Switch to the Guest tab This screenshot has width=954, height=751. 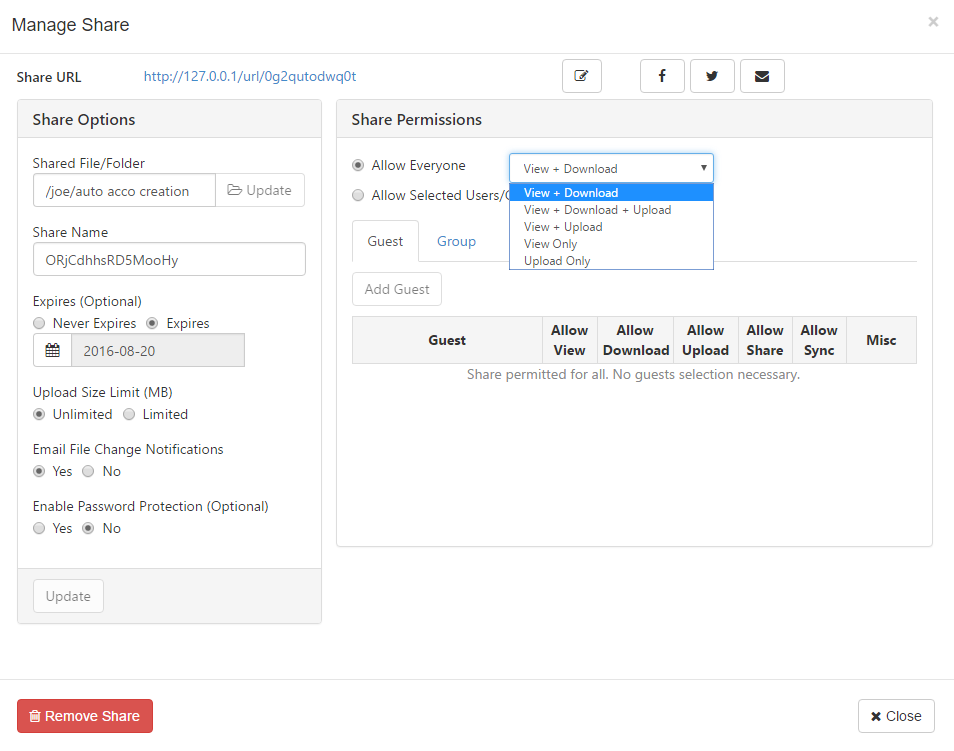point(385,242)
